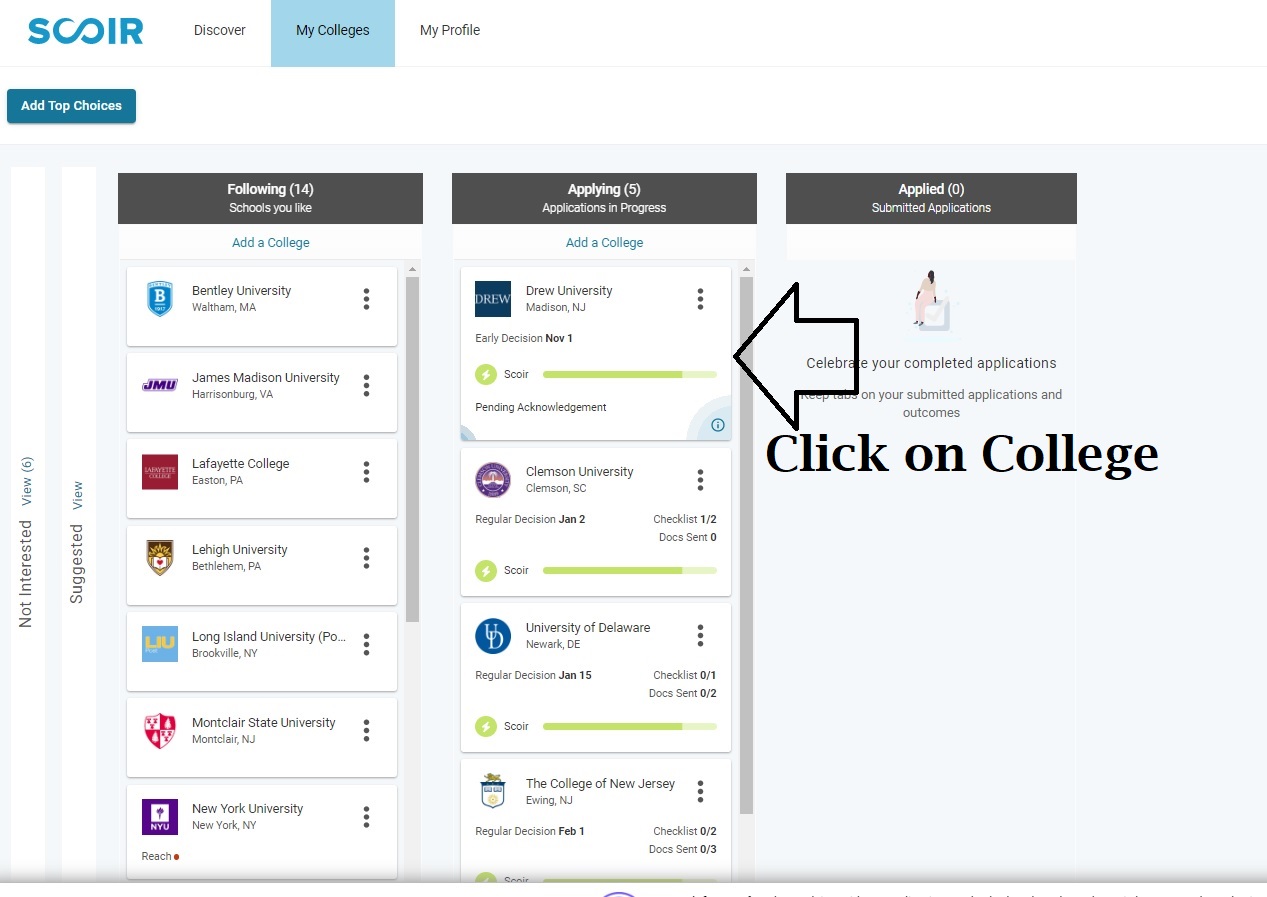
Task: Click the Following (14) column header
Action: click(x=270, y=198)
